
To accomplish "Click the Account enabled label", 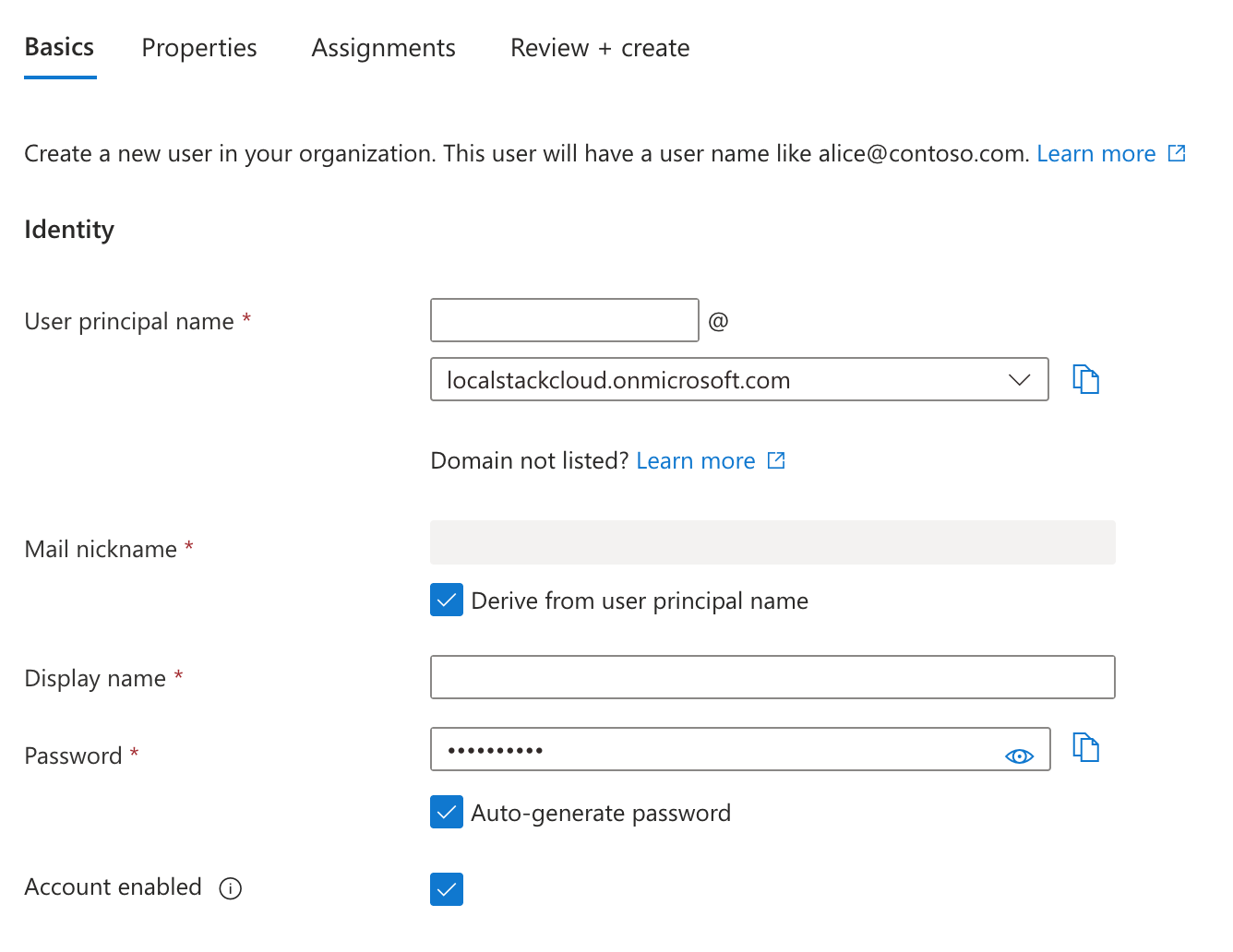I will (x=113, y=887).
